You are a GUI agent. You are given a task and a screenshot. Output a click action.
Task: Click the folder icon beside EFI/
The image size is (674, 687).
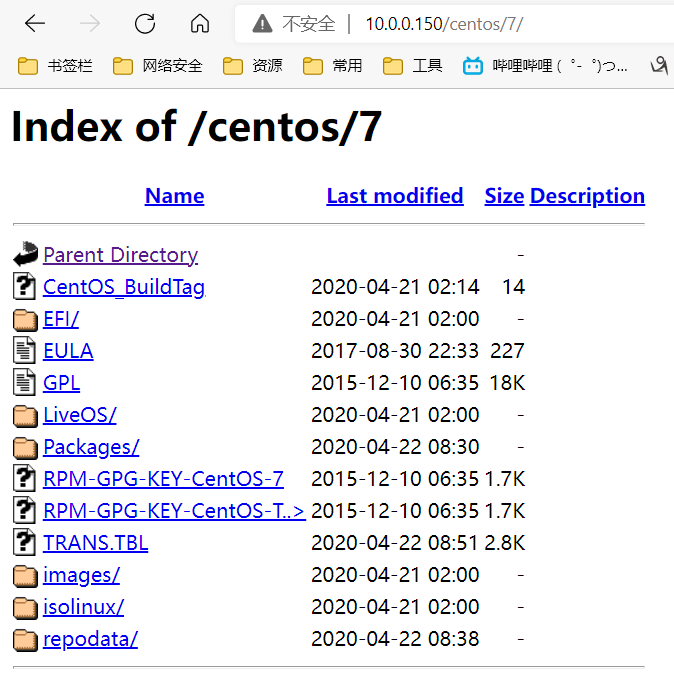[25, 319]
